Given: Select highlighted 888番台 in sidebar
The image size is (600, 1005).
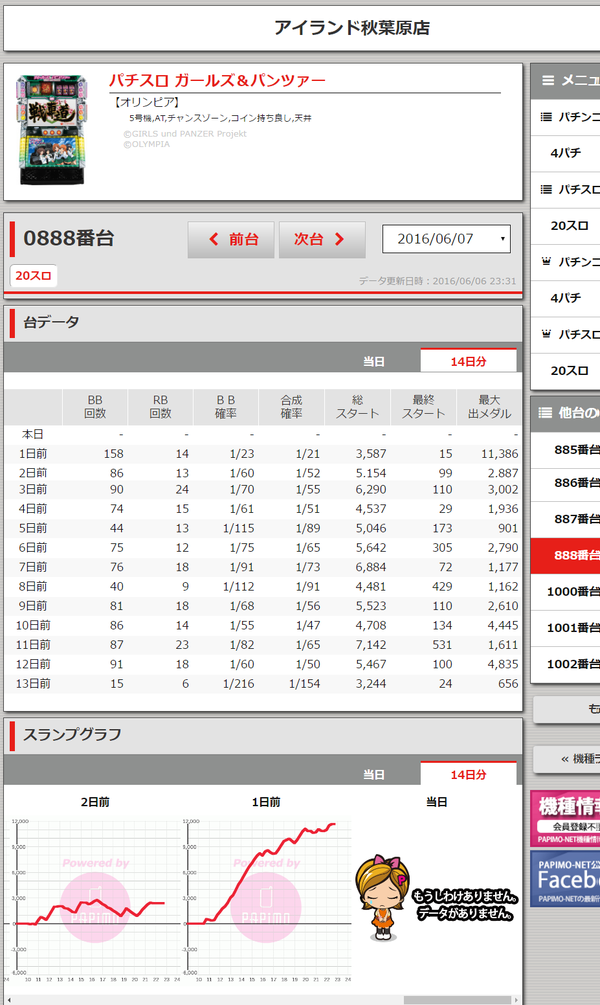Looking at the screenshot, I should click(565, 555).
